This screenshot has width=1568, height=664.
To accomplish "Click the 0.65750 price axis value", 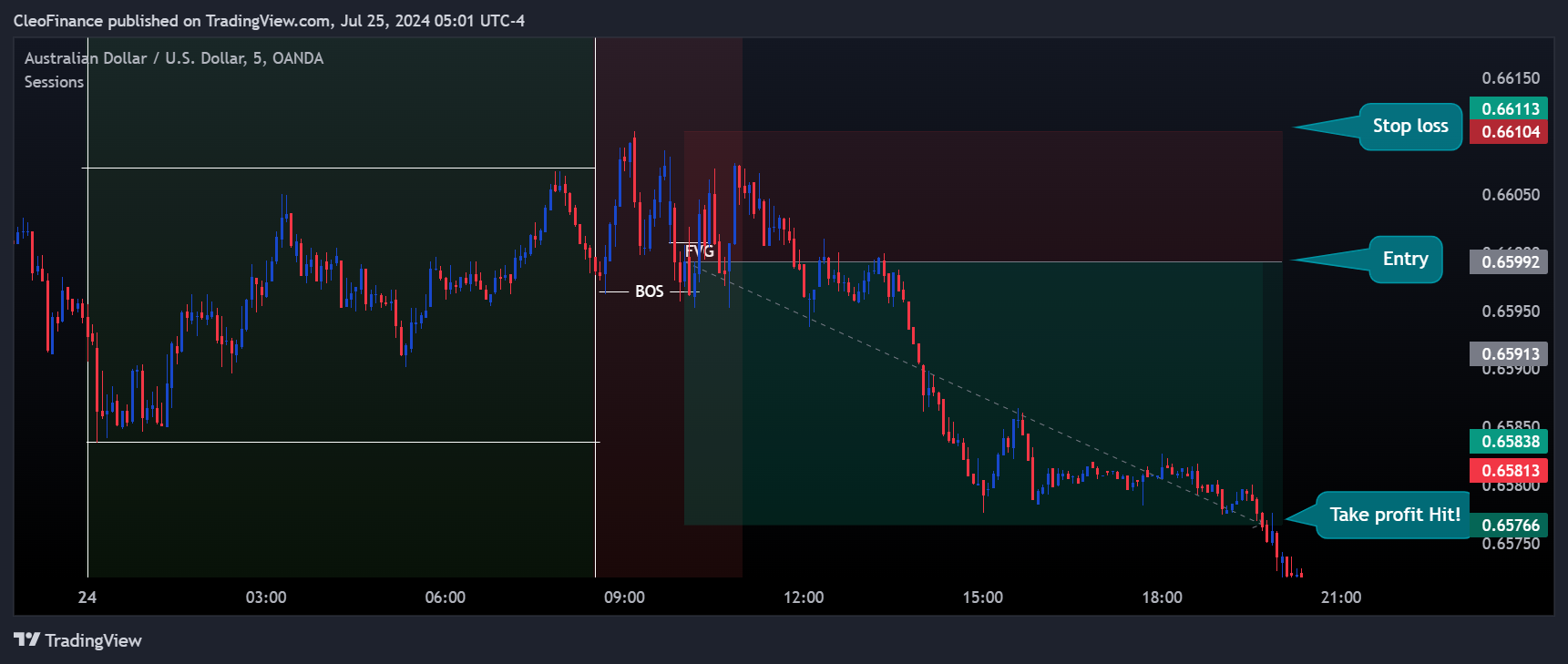I will pyautogui.click(x=1511, y=544).
